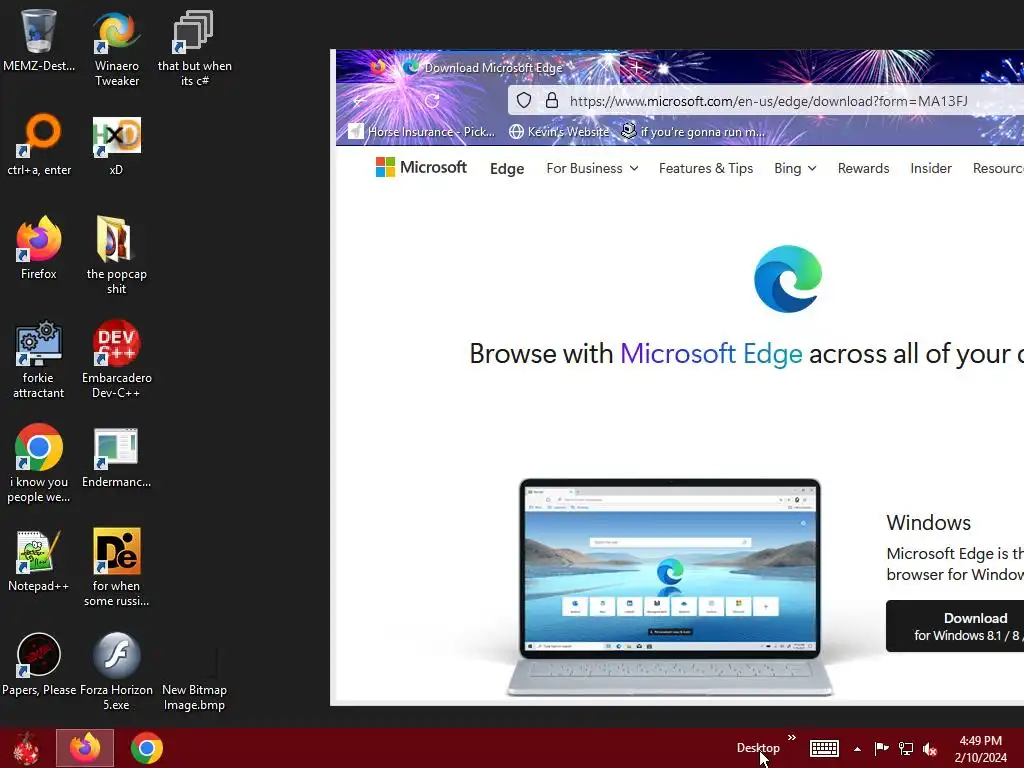Open 'if you're gonna run m...' bookmark
Screen dimensions: 1024x768
tap(693, 131)
